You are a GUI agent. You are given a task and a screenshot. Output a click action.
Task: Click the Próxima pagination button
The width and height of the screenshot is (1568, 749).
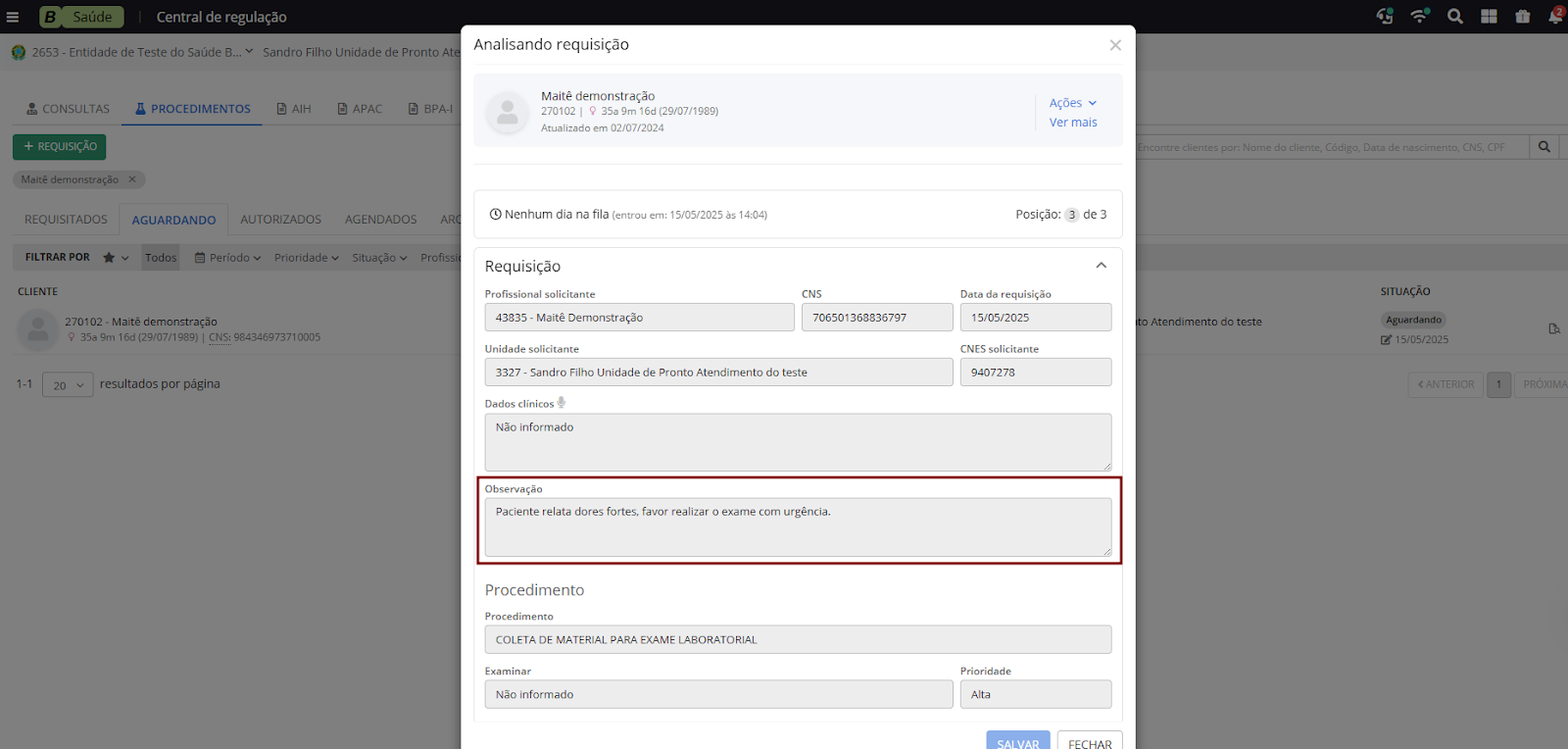click(x=1543, y=384)
